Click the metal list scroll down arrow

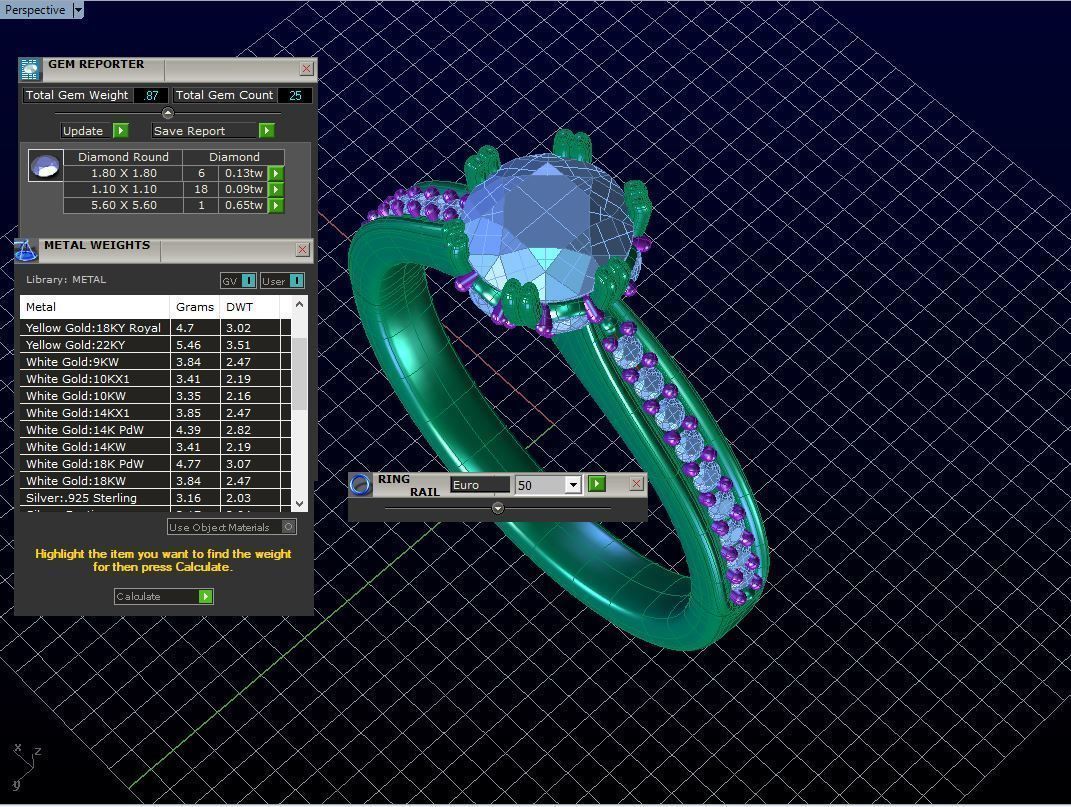tap(299, 504)
